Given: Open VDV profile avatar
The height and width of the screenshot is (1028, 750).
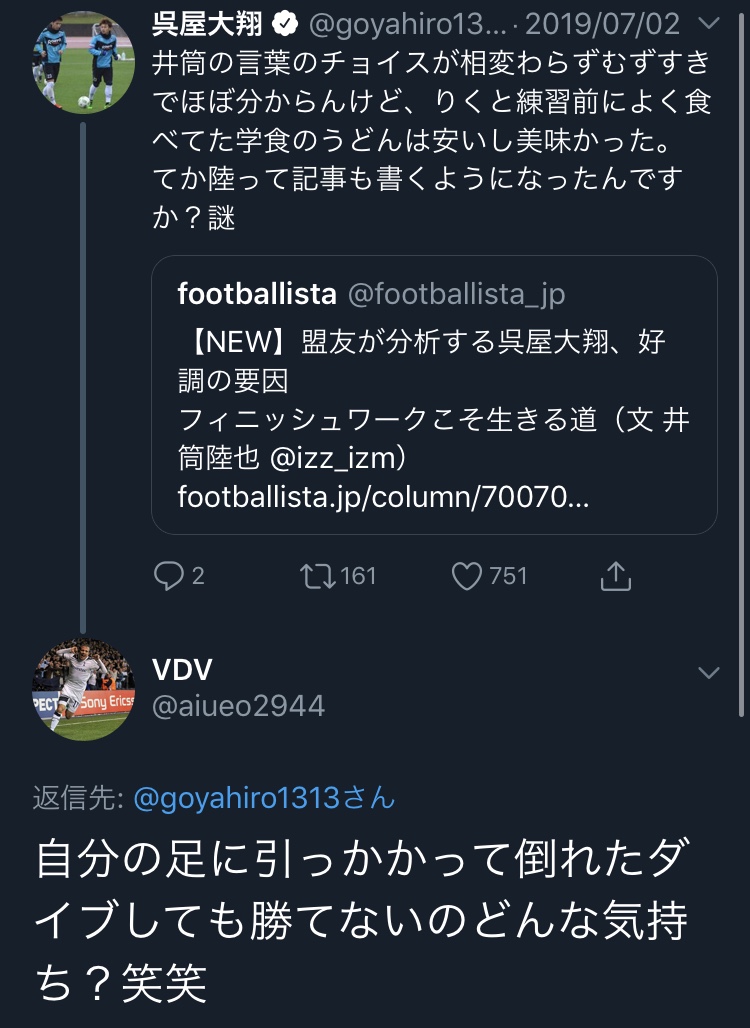Looking at the screenshot, I should (x=84, y=689).
